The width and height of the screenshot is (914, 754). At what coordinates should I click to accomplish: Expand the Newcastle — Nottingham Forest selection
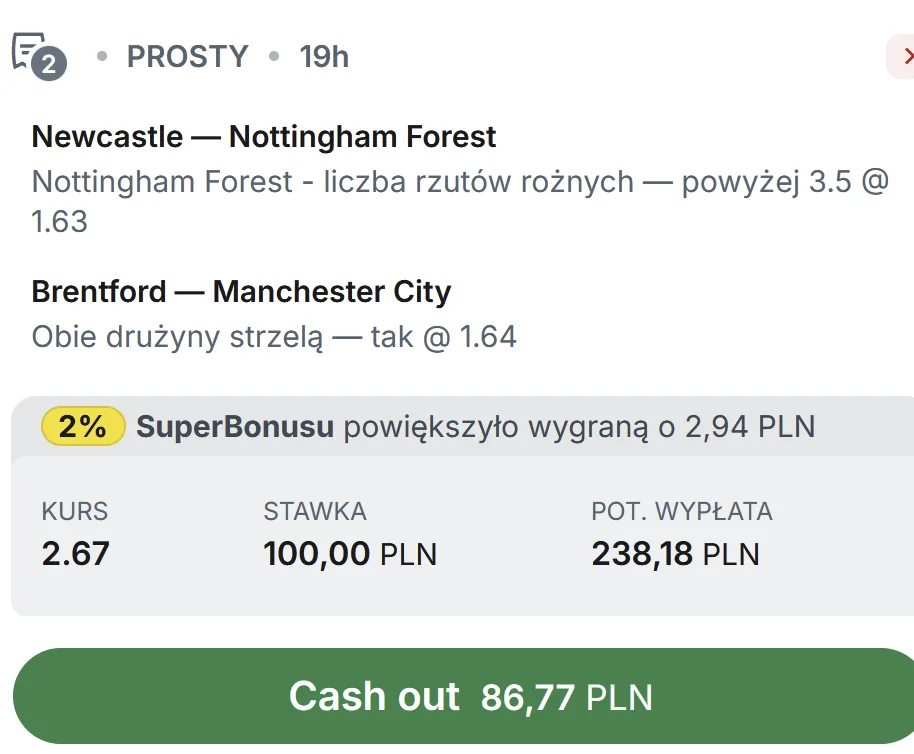tap(264, 137)
